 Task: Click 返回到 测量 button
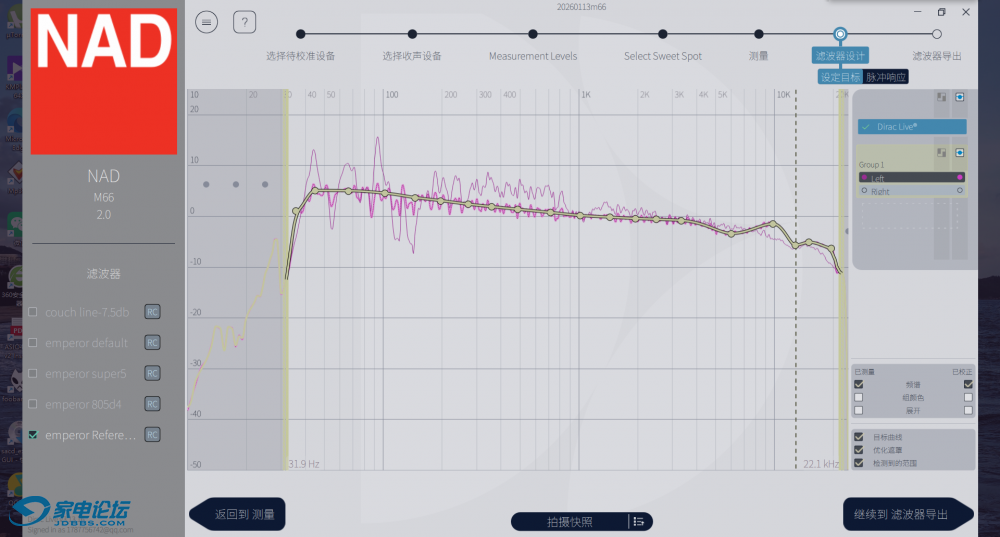coord(238,514)
